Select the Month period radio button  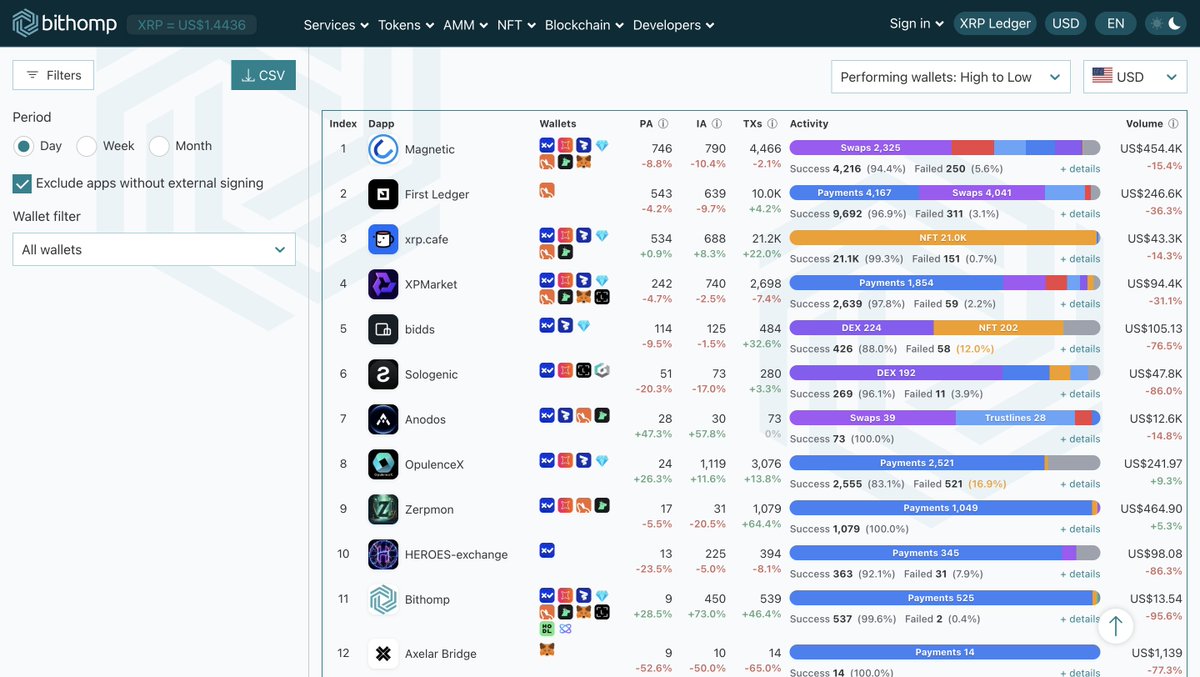pyautogui.click(x=159, y=146)
